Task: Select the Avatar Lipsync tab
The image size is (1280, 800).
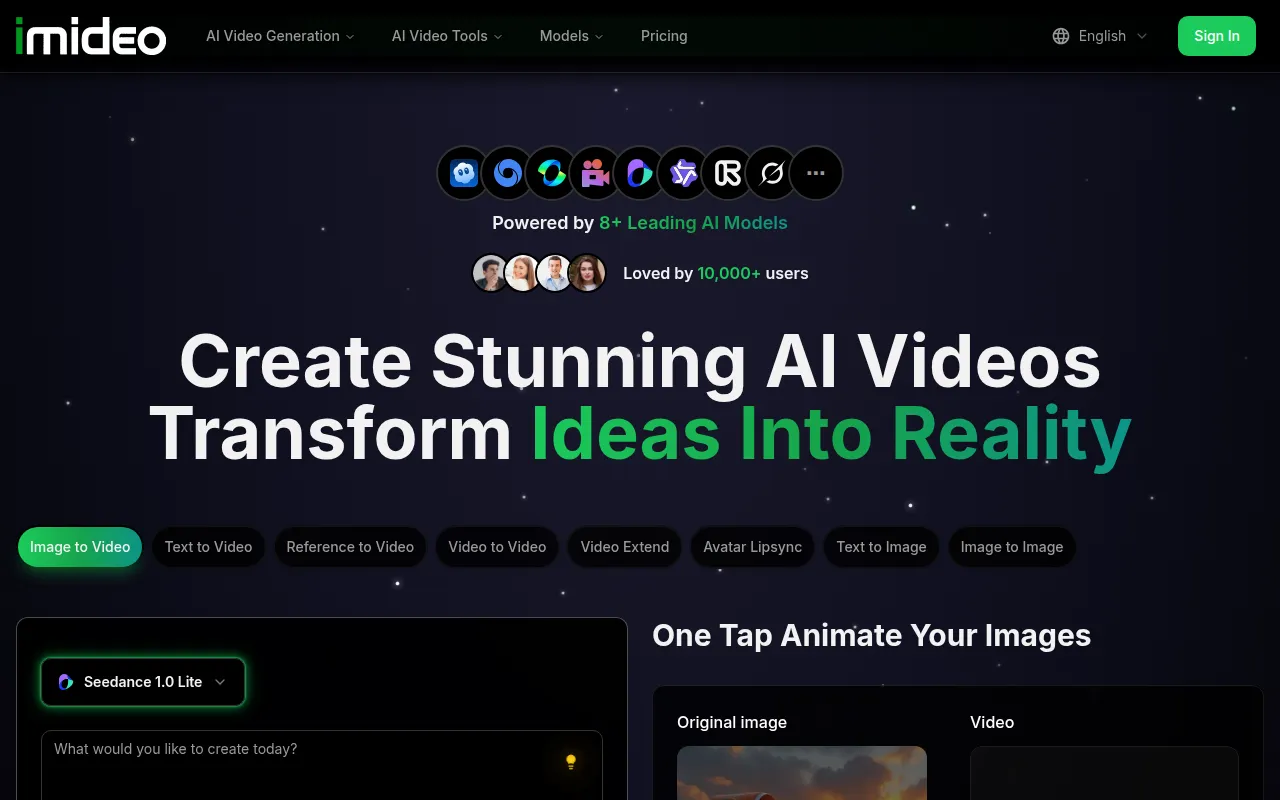Action: tap(752, 547)
